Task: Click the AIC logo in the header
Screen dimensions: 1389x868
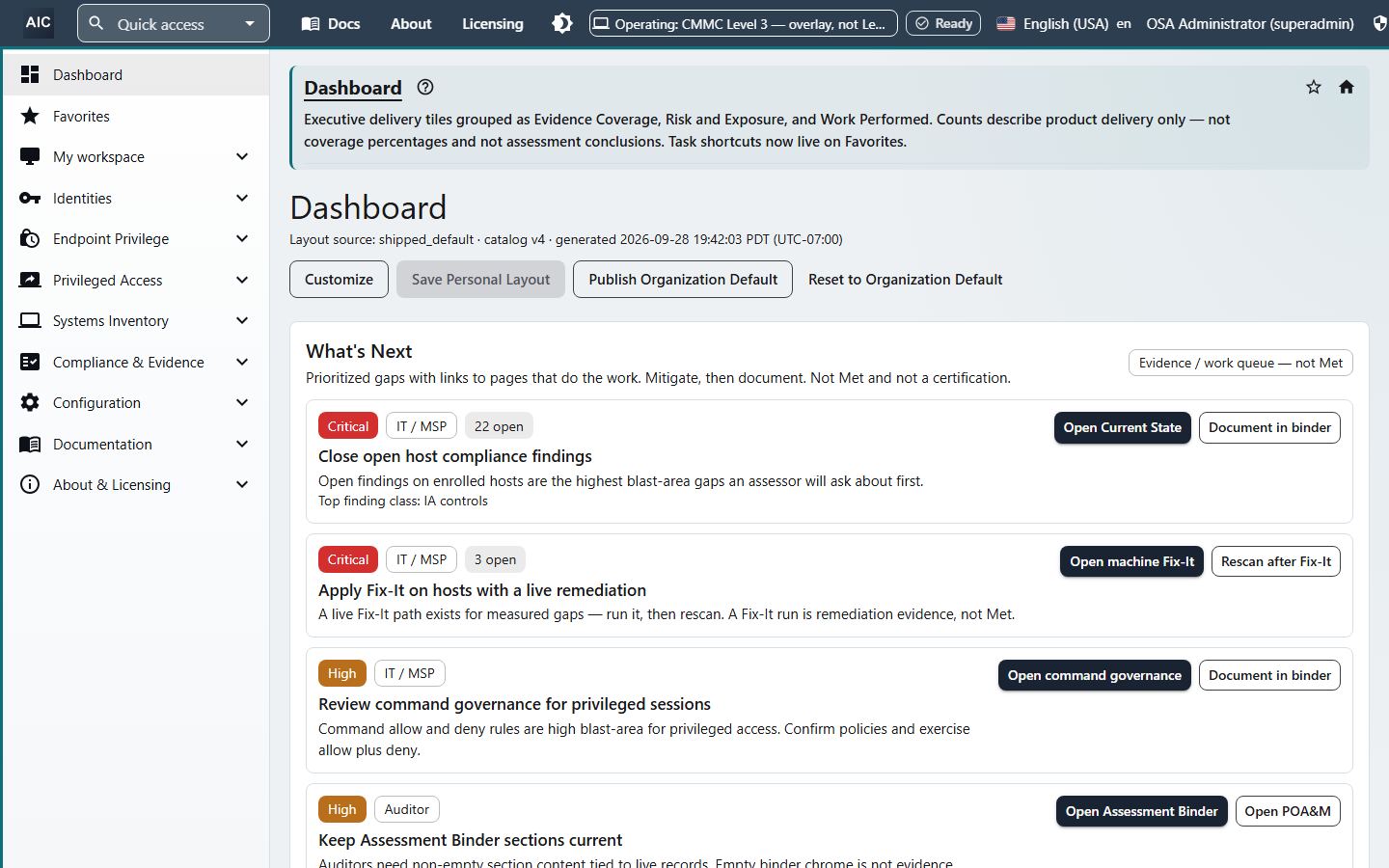Action: pos(39,22)
